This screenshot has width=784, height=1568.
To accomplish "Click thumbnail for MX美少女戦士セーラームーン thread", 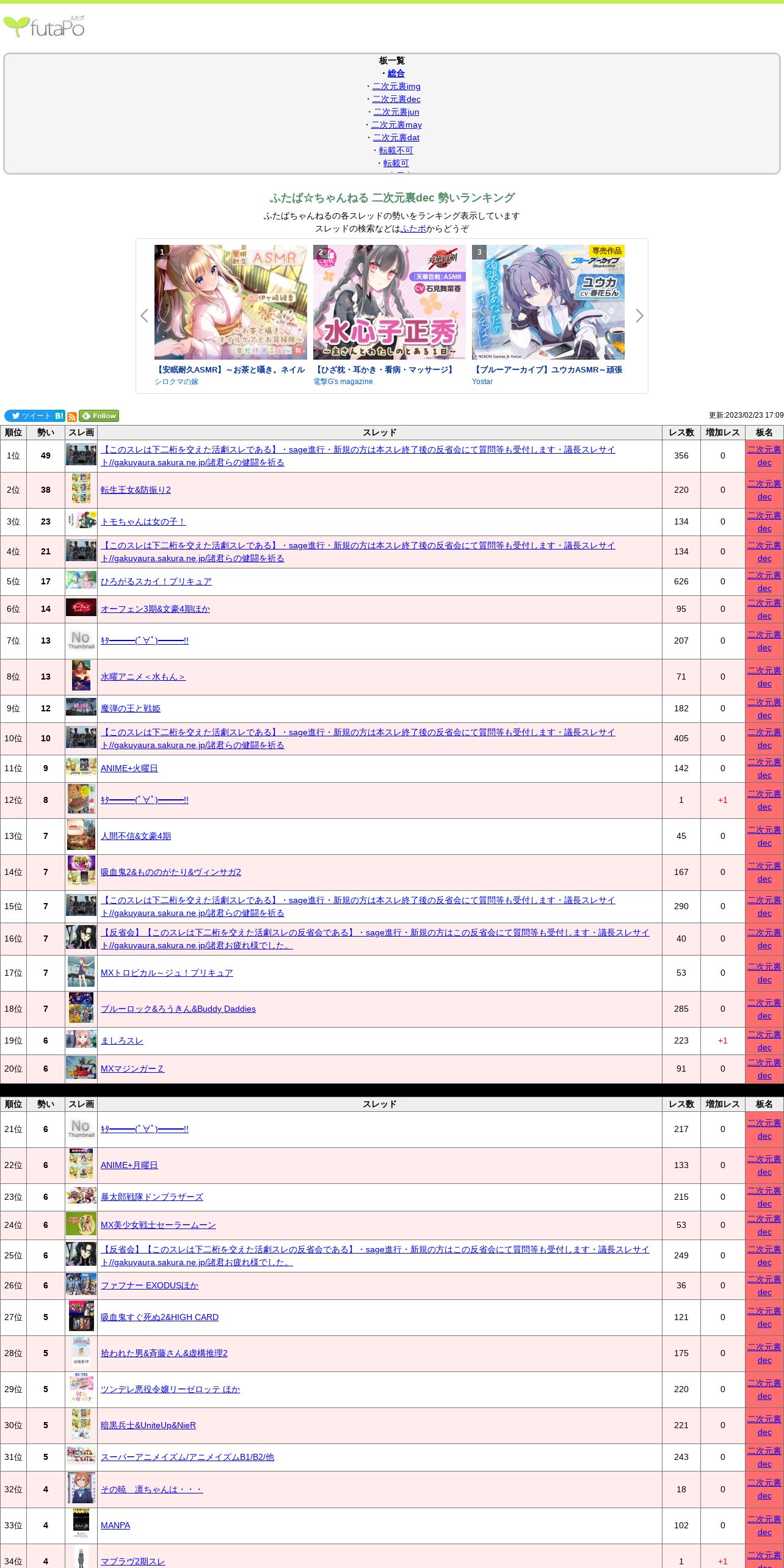I will pyautogui.click(x=81, y=1224).
